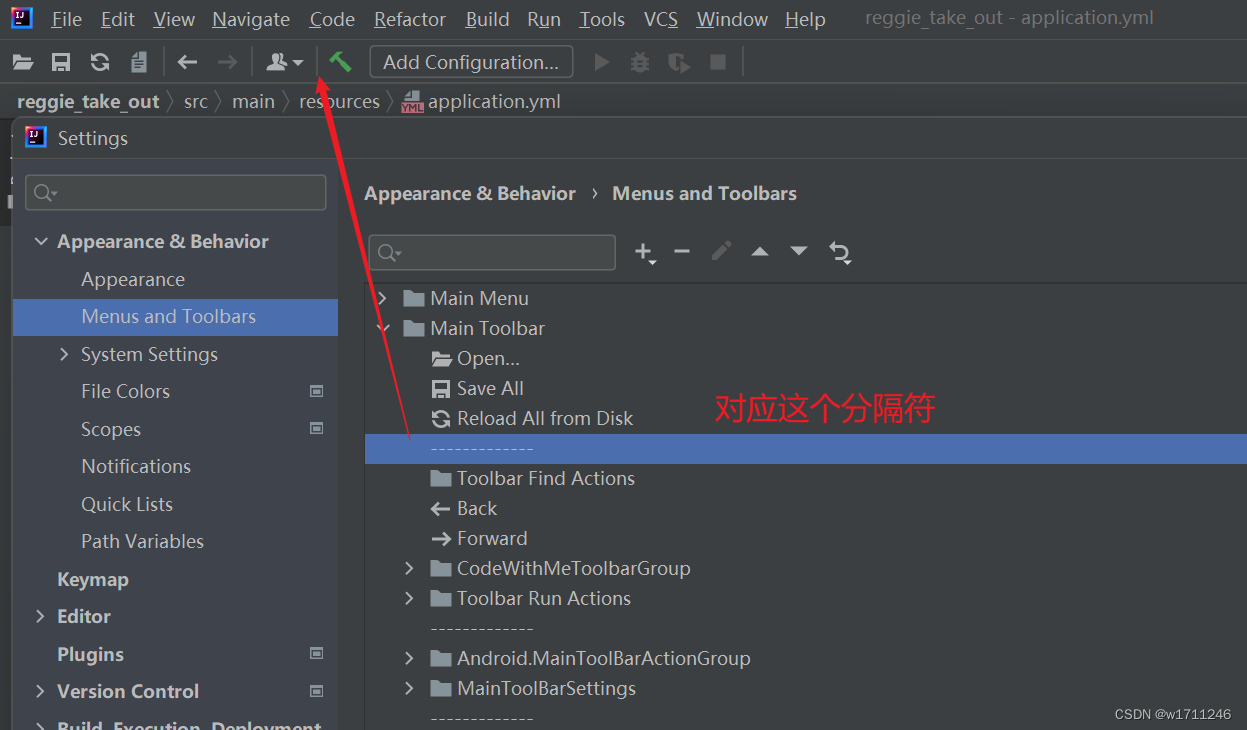Collapse Main Toolbar tree node

coord(382,328)
